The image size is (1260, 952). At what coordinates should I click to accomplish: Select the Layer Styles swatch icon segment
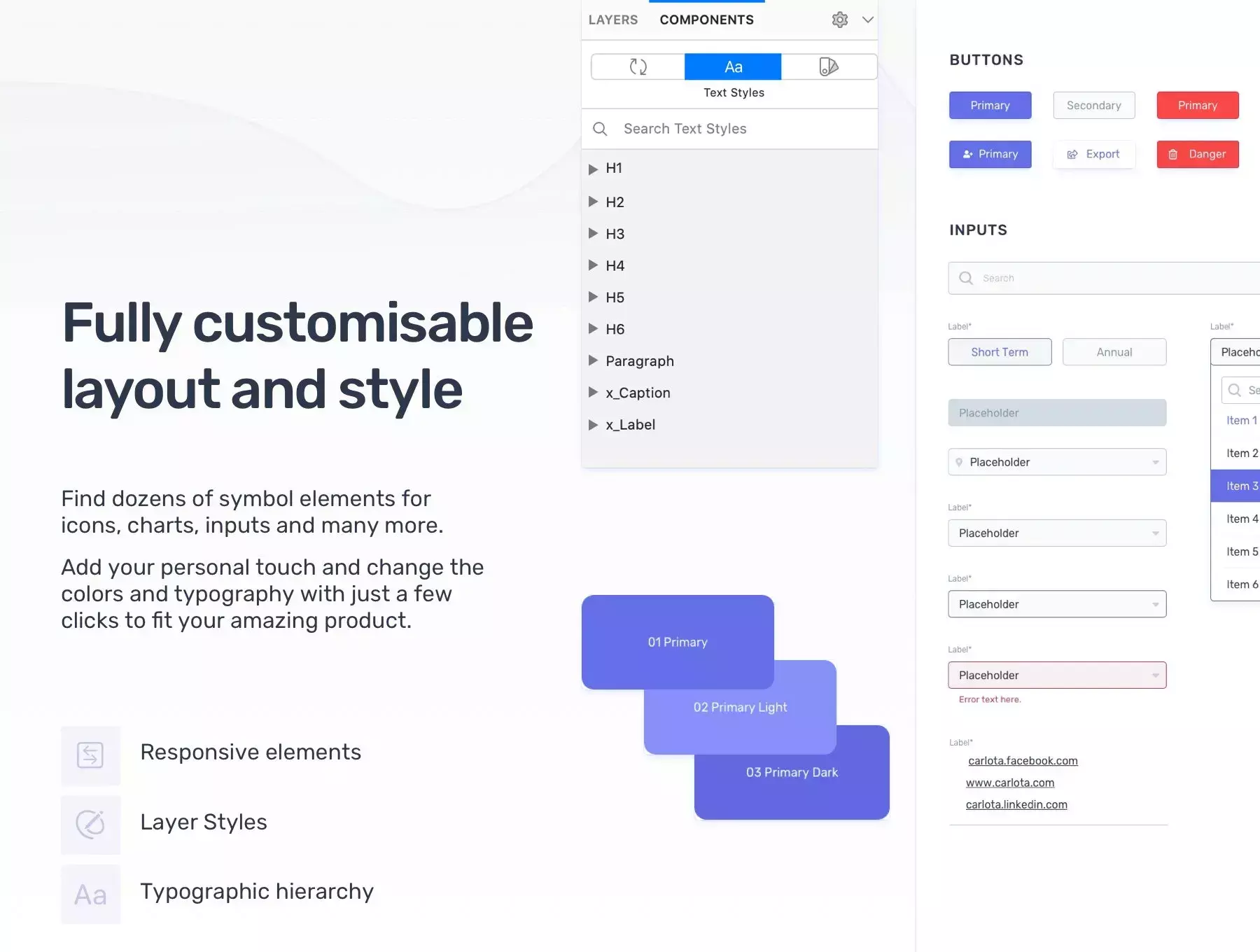coord(829,66)
